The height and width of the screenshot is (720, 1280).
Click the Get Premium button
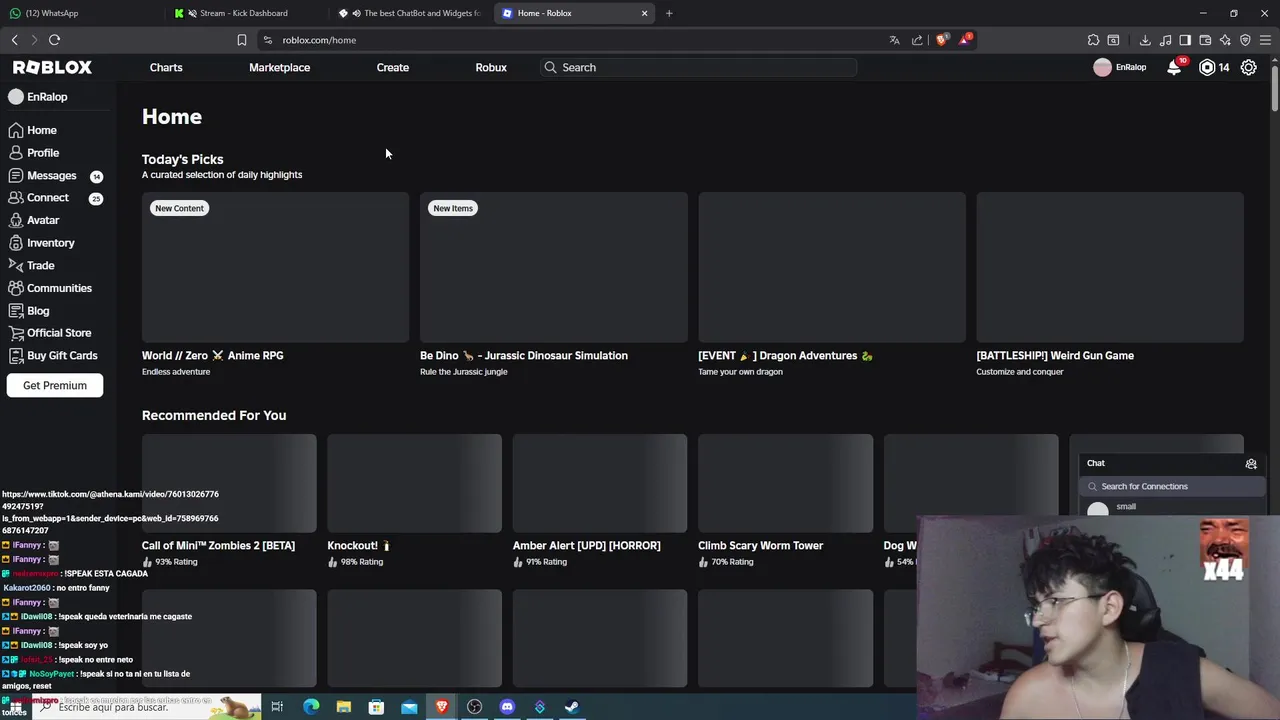[55, 385]
